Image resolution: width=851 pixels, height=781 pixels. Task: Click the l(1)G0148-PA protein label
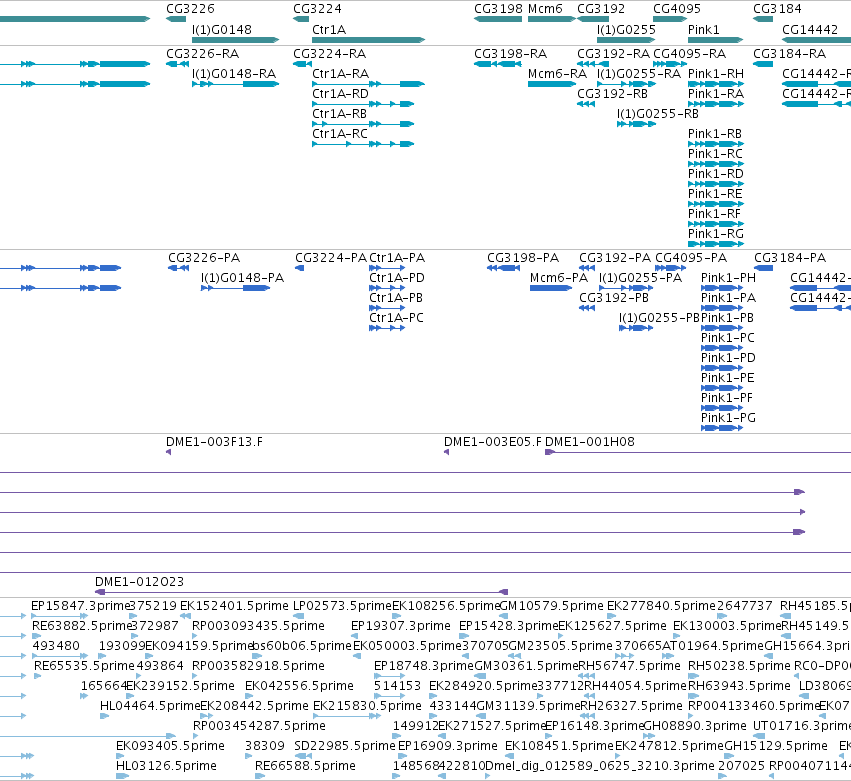[243, 277]
